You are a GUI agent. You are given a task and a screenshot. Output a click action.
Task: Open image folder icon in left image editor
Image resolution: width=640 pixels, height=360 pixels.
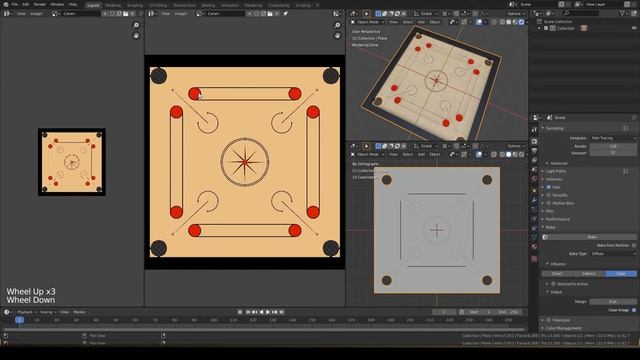point(125,13)
